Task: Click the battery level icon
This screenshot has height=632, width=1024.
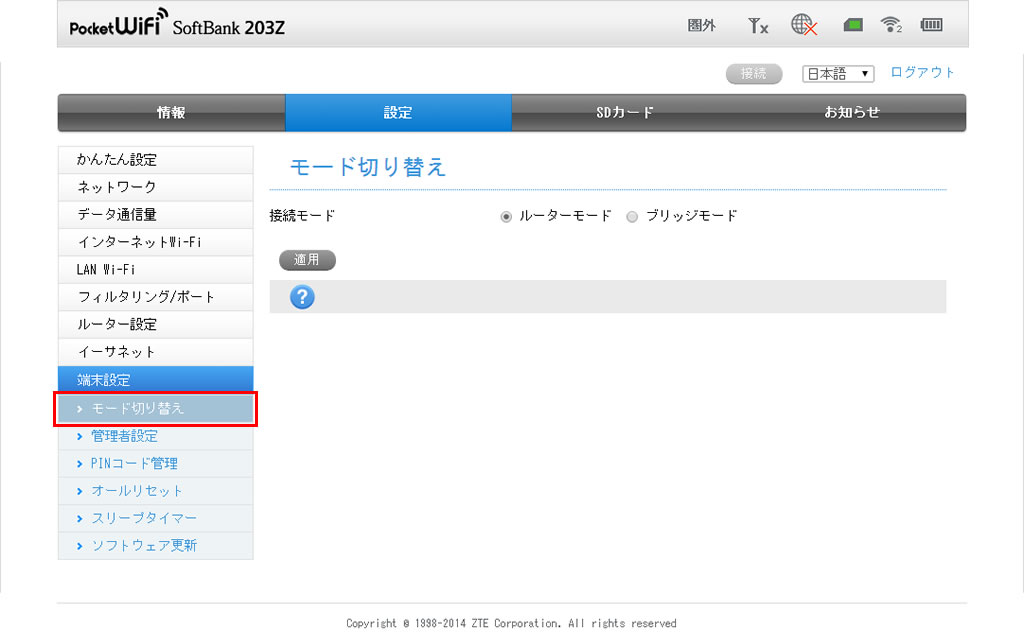Action: tap(932, 26)
